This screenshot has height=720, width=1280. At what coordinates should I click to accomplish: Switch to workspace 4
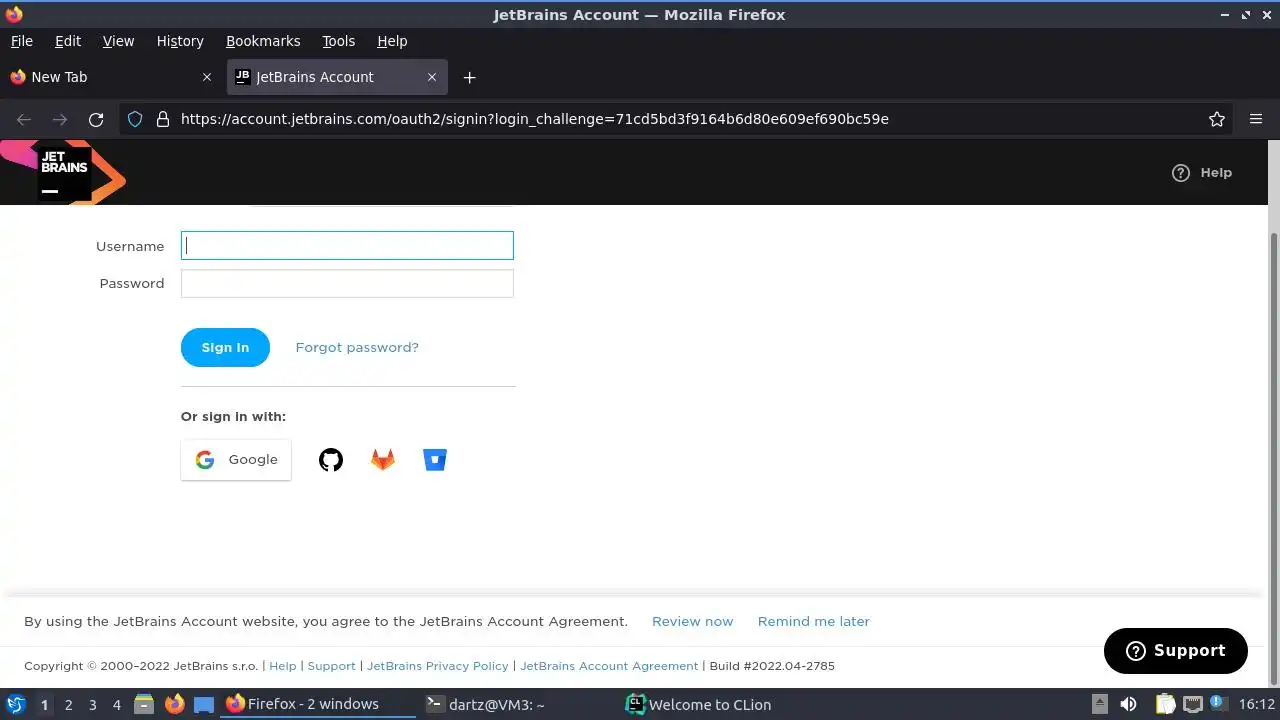(x=116, y=705)
